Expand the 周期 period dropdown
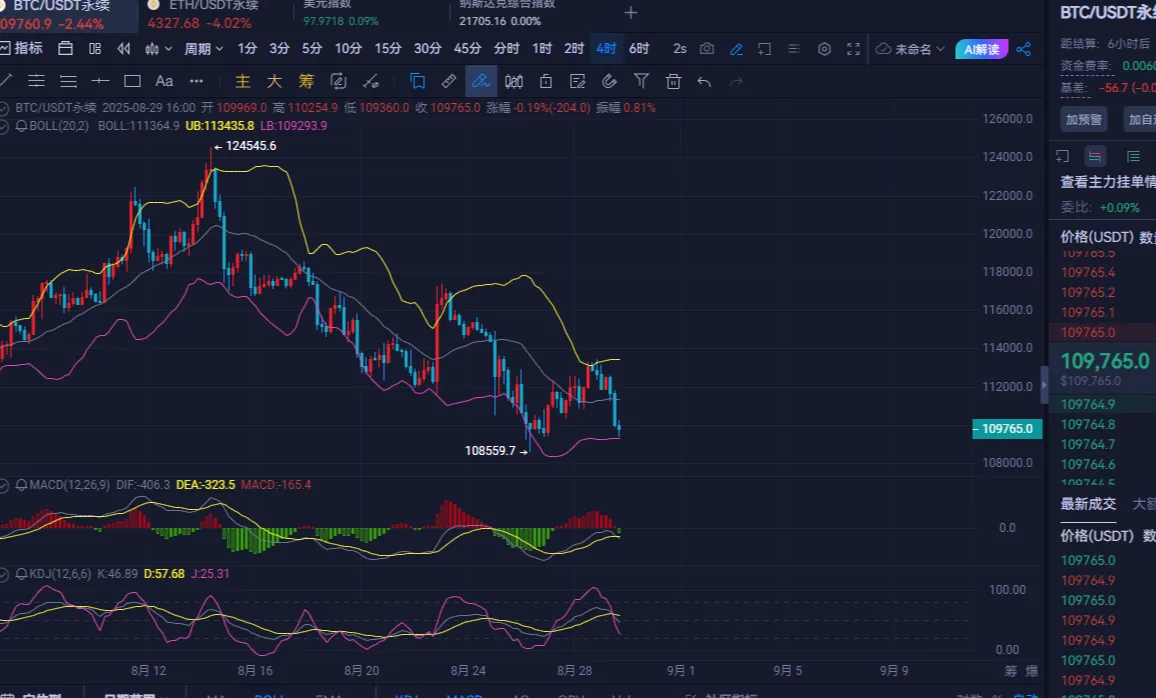 point(203,49)
